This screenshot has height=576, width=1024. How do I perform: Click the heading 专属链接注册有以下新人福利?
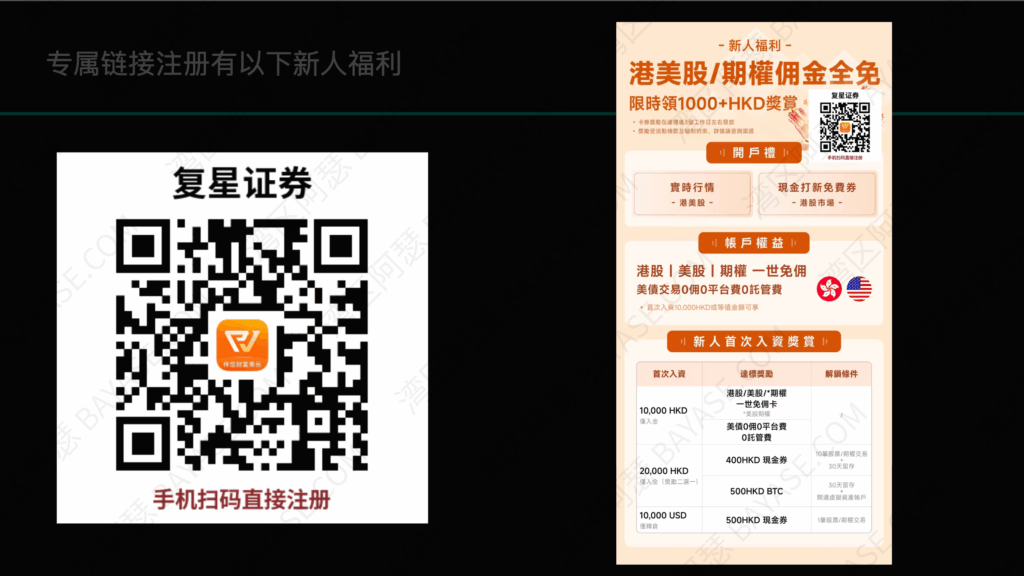tap(224, 64)
